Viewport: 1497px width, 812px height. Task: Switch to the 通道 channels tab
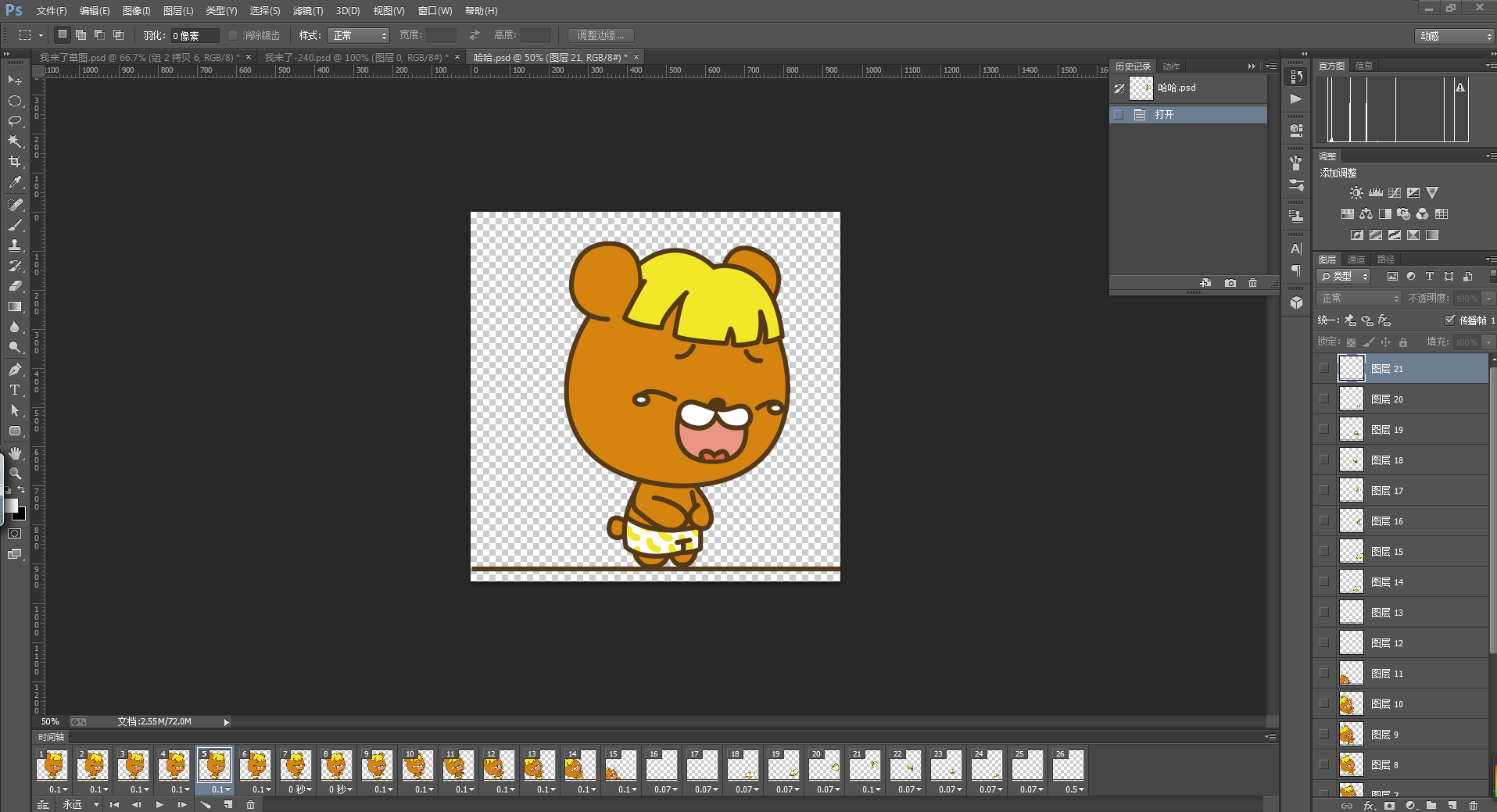pos(1356,259)
